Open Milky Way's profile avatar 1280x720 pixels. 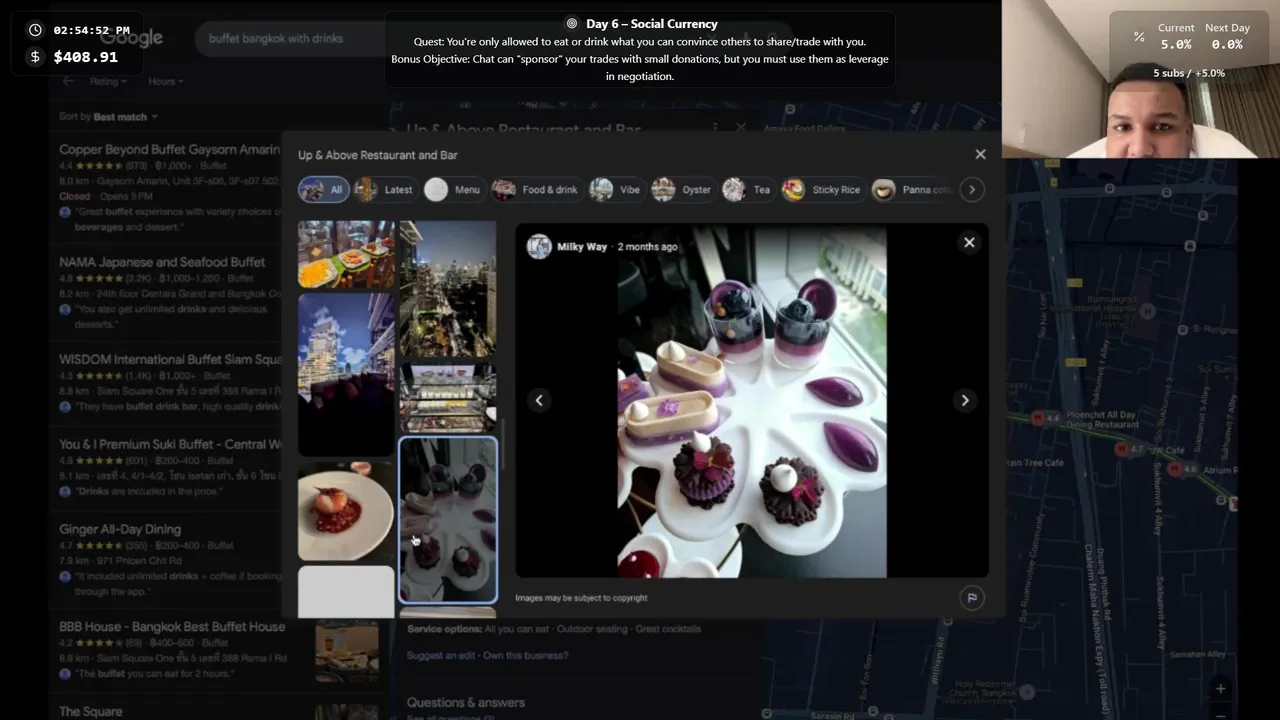539,246
